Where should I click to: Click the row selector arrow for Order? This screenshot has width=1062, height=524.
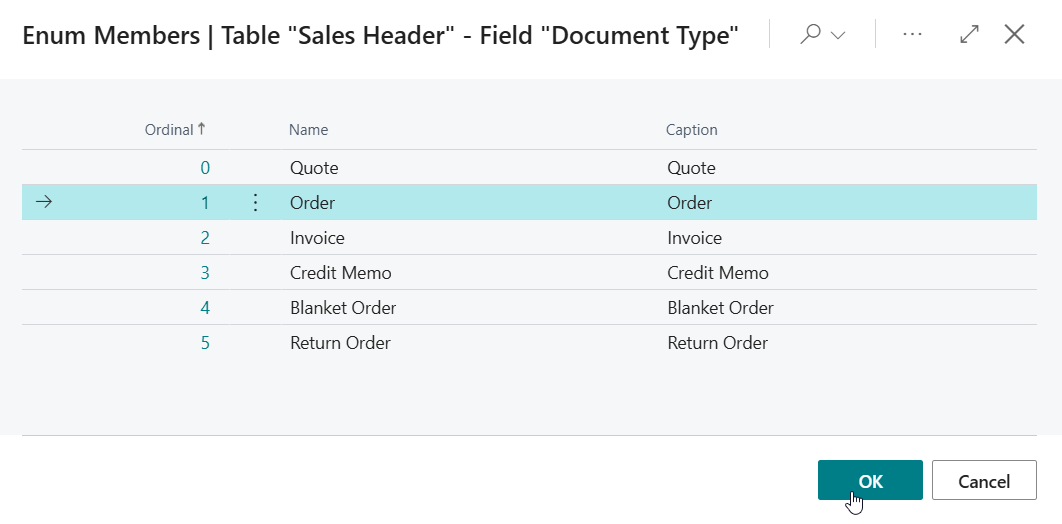43,203
